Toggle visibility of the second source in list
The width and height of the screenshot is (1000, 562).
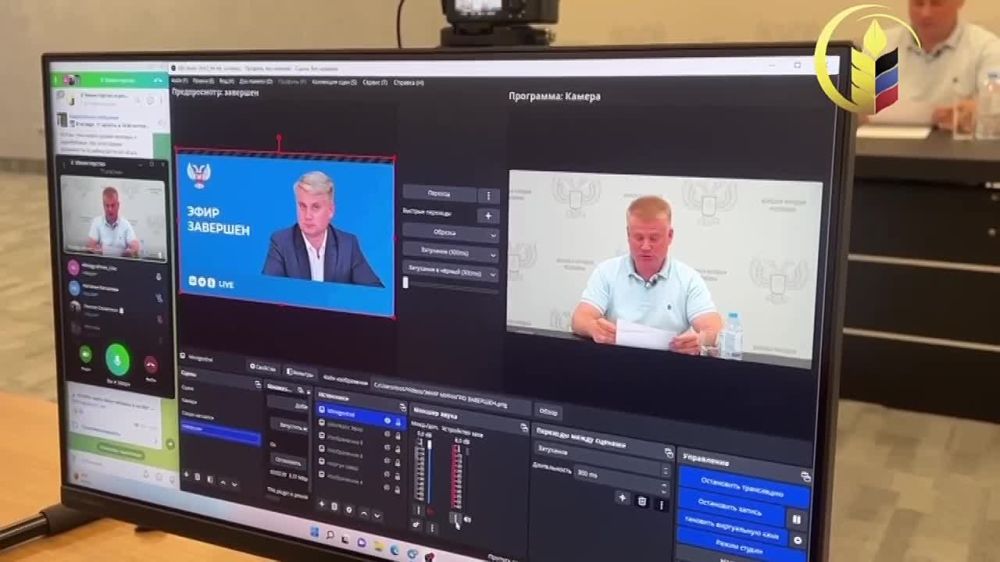point(386,434)
